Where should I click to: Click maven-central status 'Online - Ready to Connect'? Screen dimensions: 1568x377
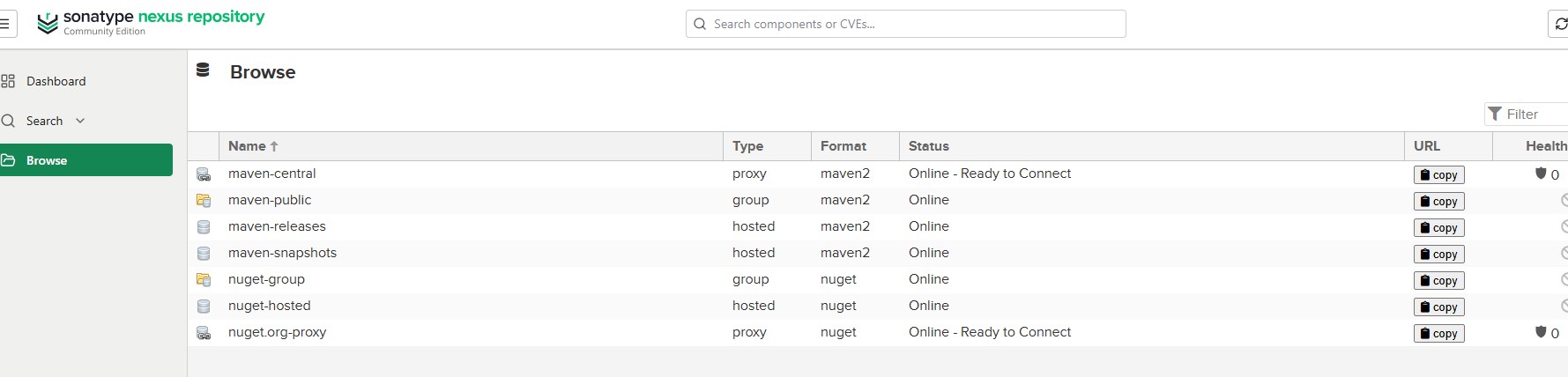click(x=990, y=174)
